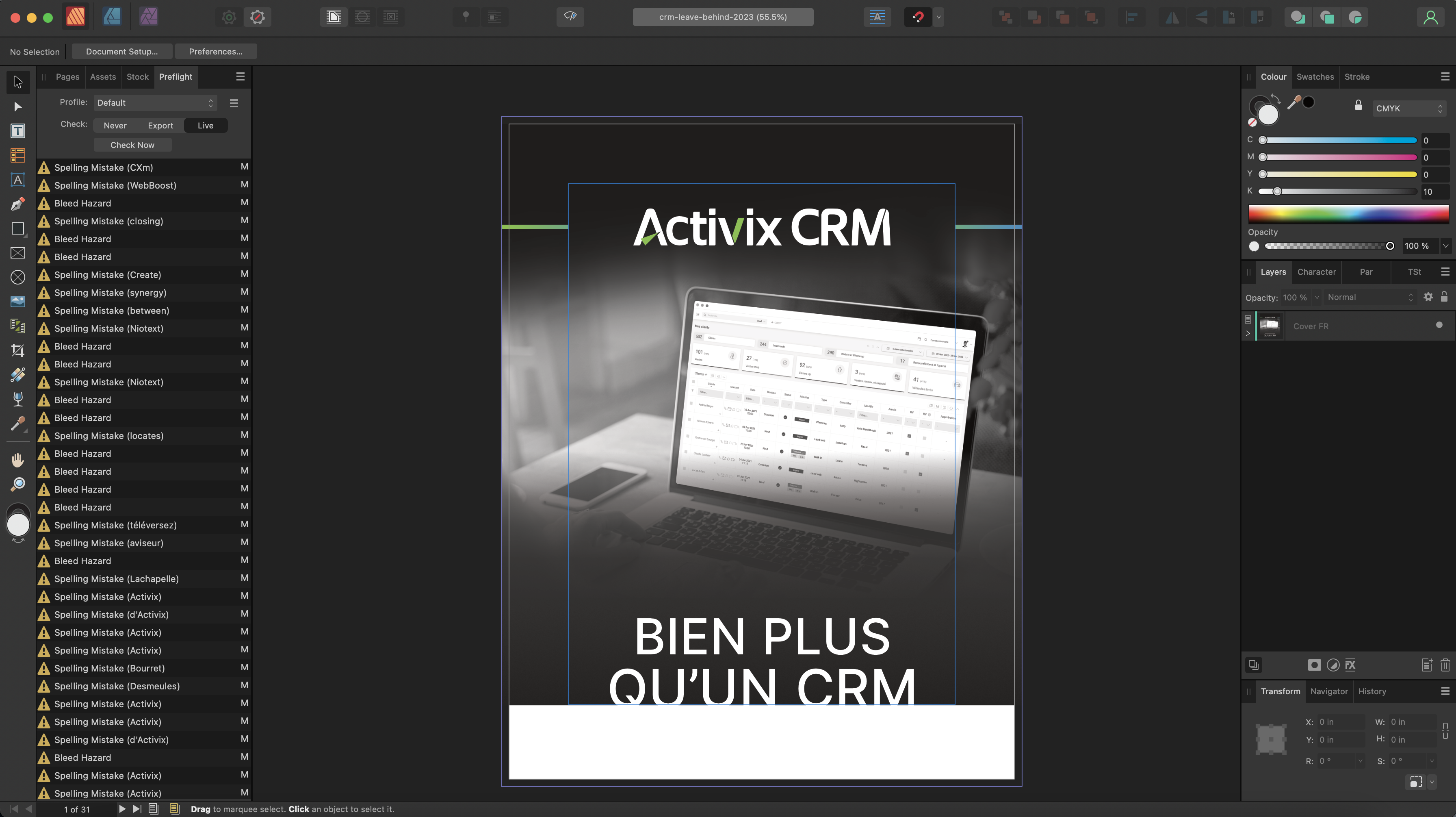
Task: Toggle visibility of Cover FR layer
Action: (1439, 325)
